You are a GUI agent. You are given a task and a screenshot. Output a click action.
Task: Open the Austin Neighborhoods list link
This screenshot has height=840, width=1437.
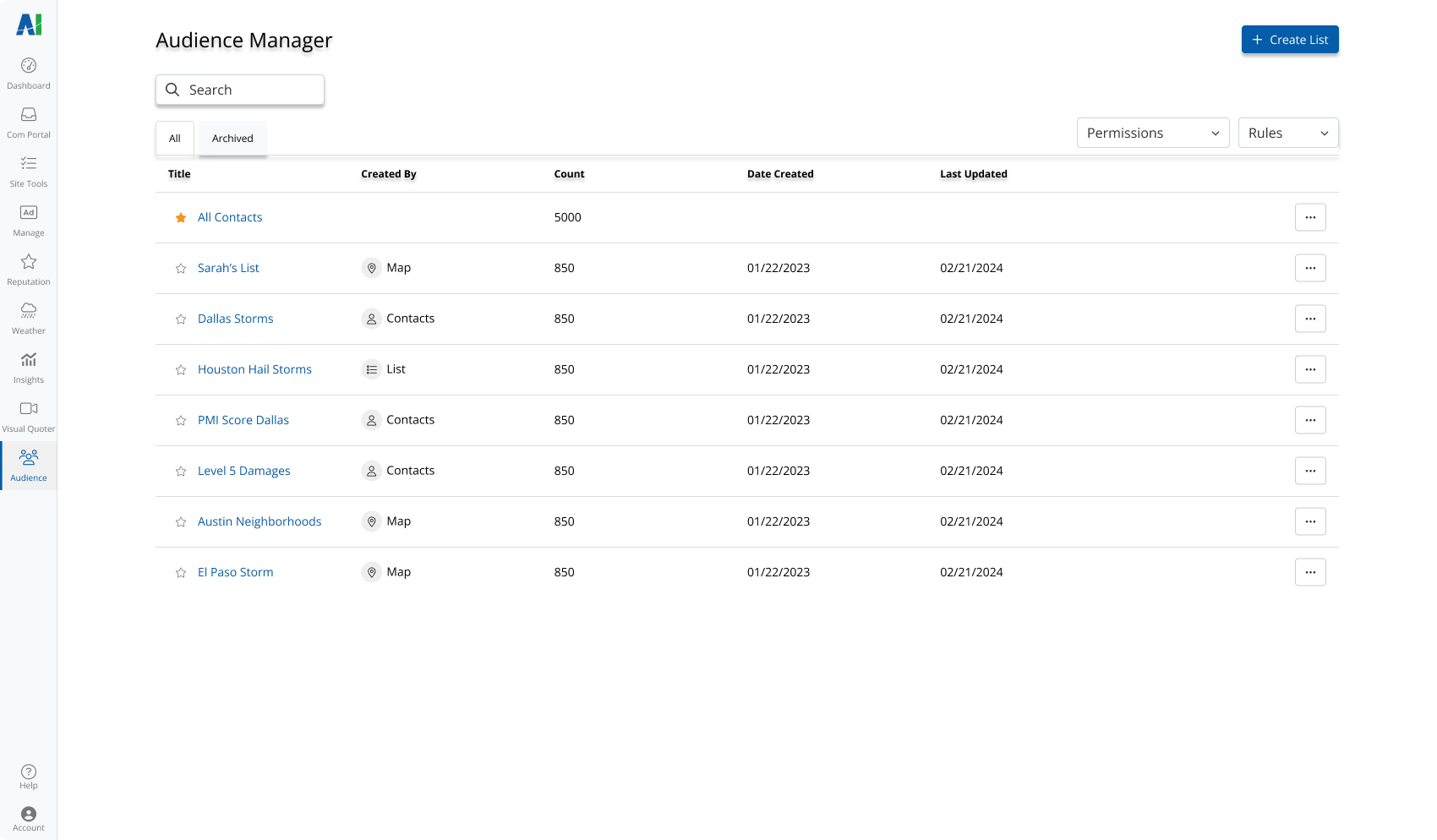[x=260, y=521]
